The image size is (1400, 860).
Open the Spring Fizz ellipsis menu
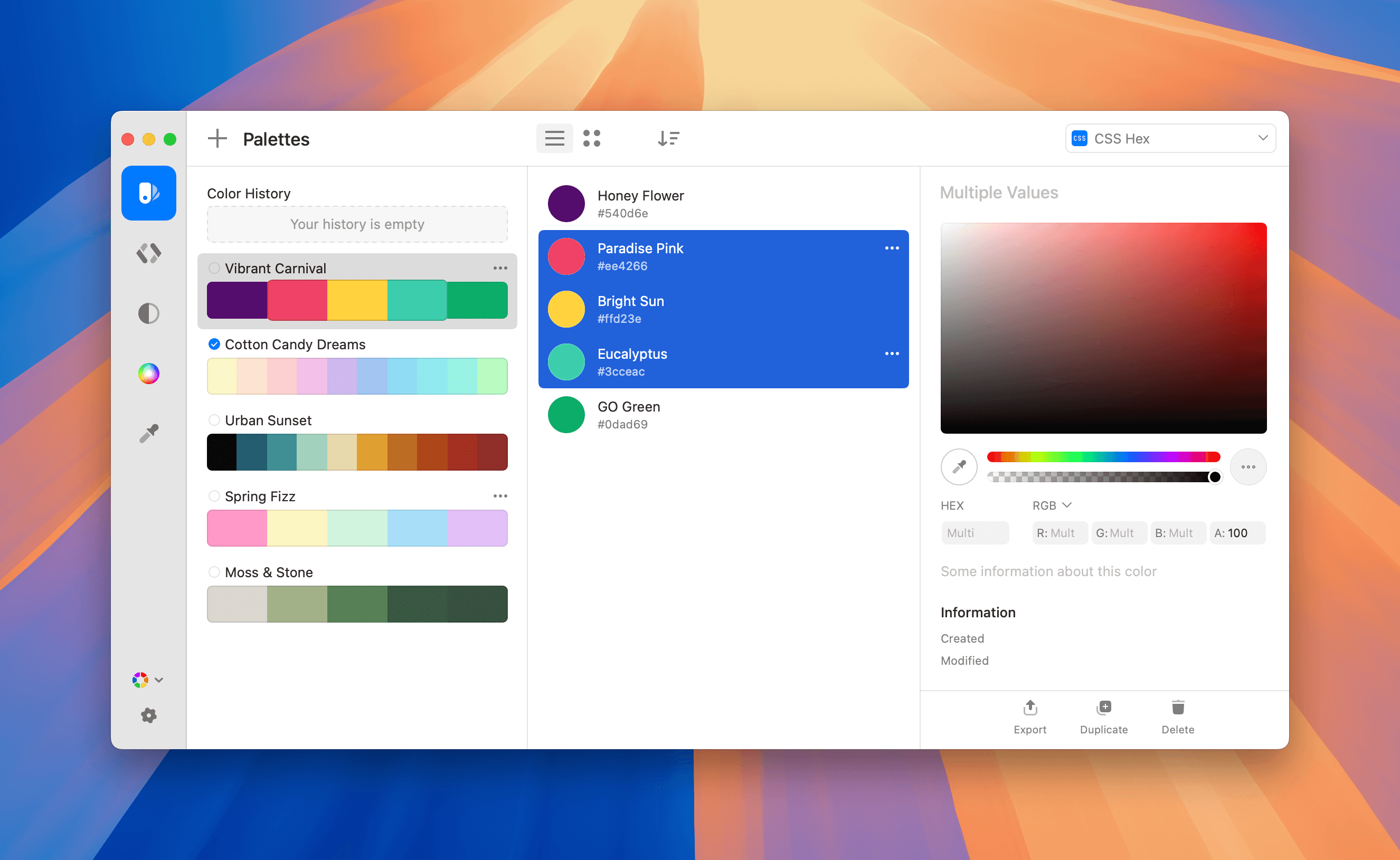pos(500,495)
